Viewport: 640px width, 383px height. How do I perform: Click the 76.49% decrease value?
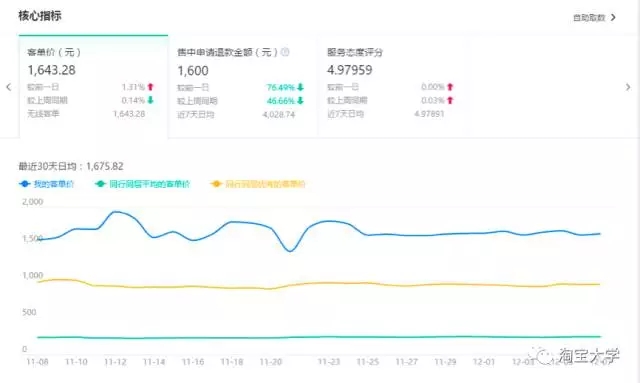(x=280, y=87)
